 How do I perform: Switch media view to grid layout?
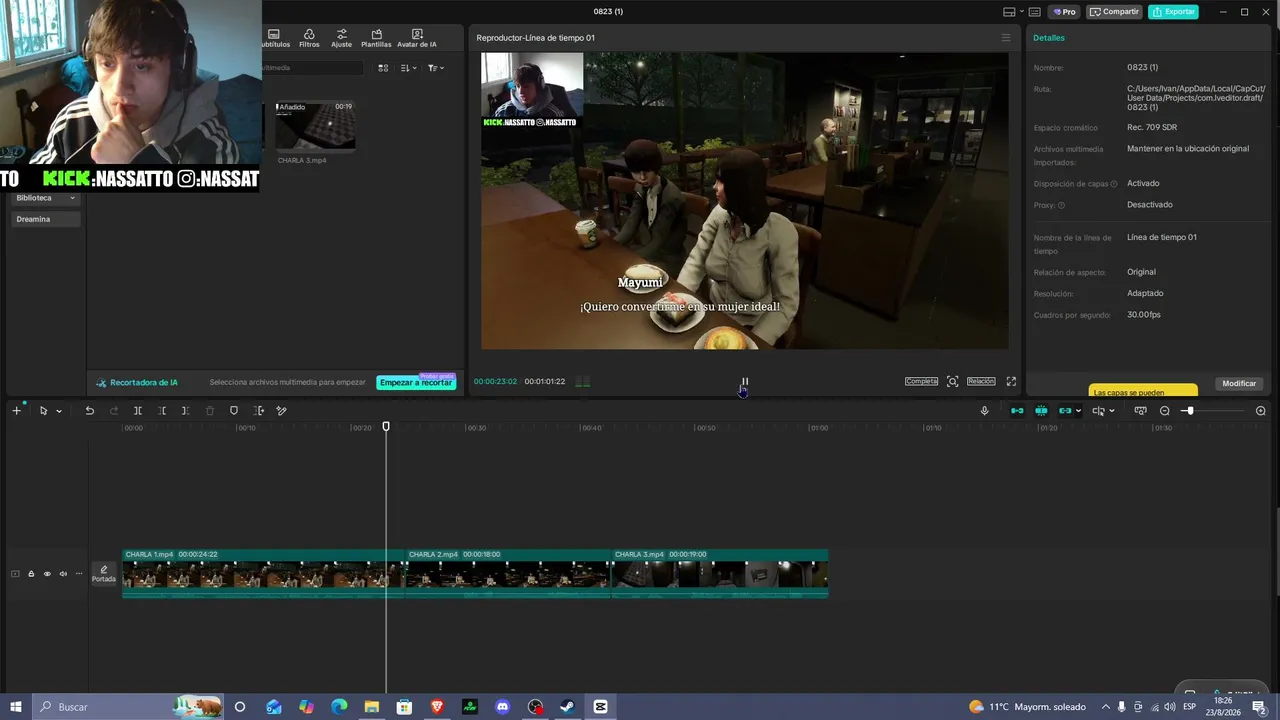(383, 68)
